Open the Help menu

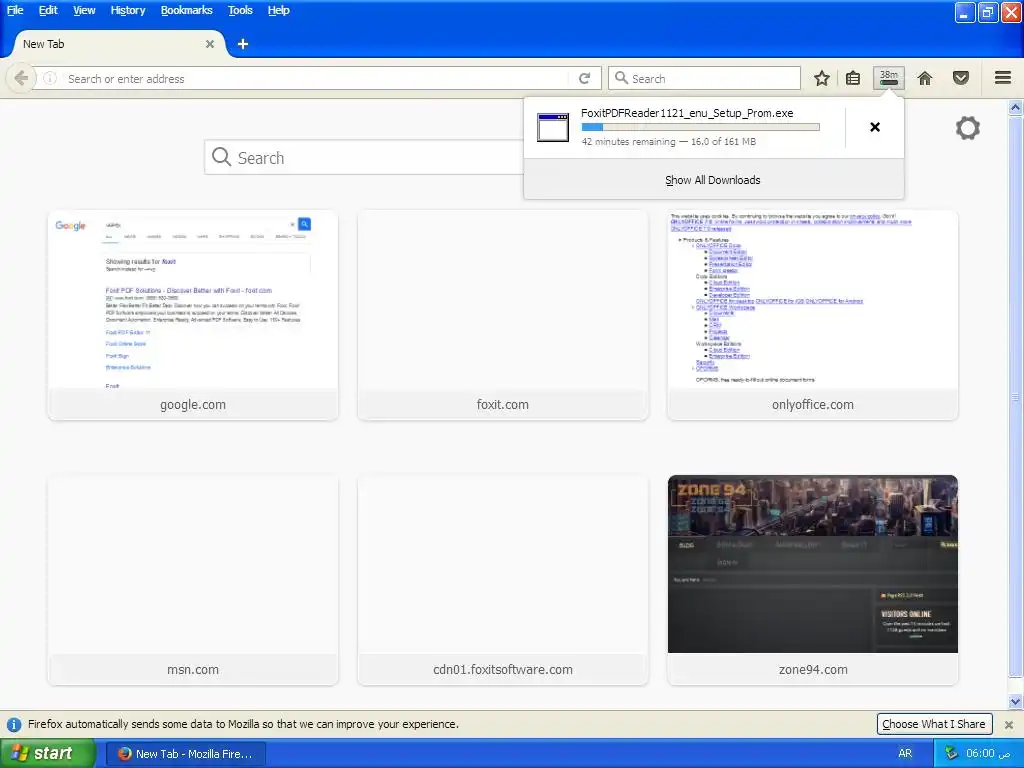(279, 10)
